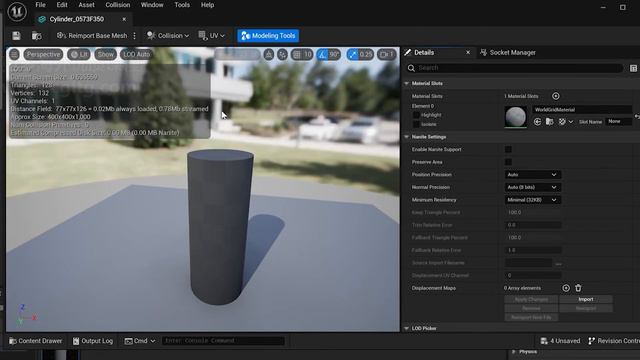The width and height of the screenshot is (640, 360).
Task: Toggle rotation snapping angle icon
Action: (322, 54)
